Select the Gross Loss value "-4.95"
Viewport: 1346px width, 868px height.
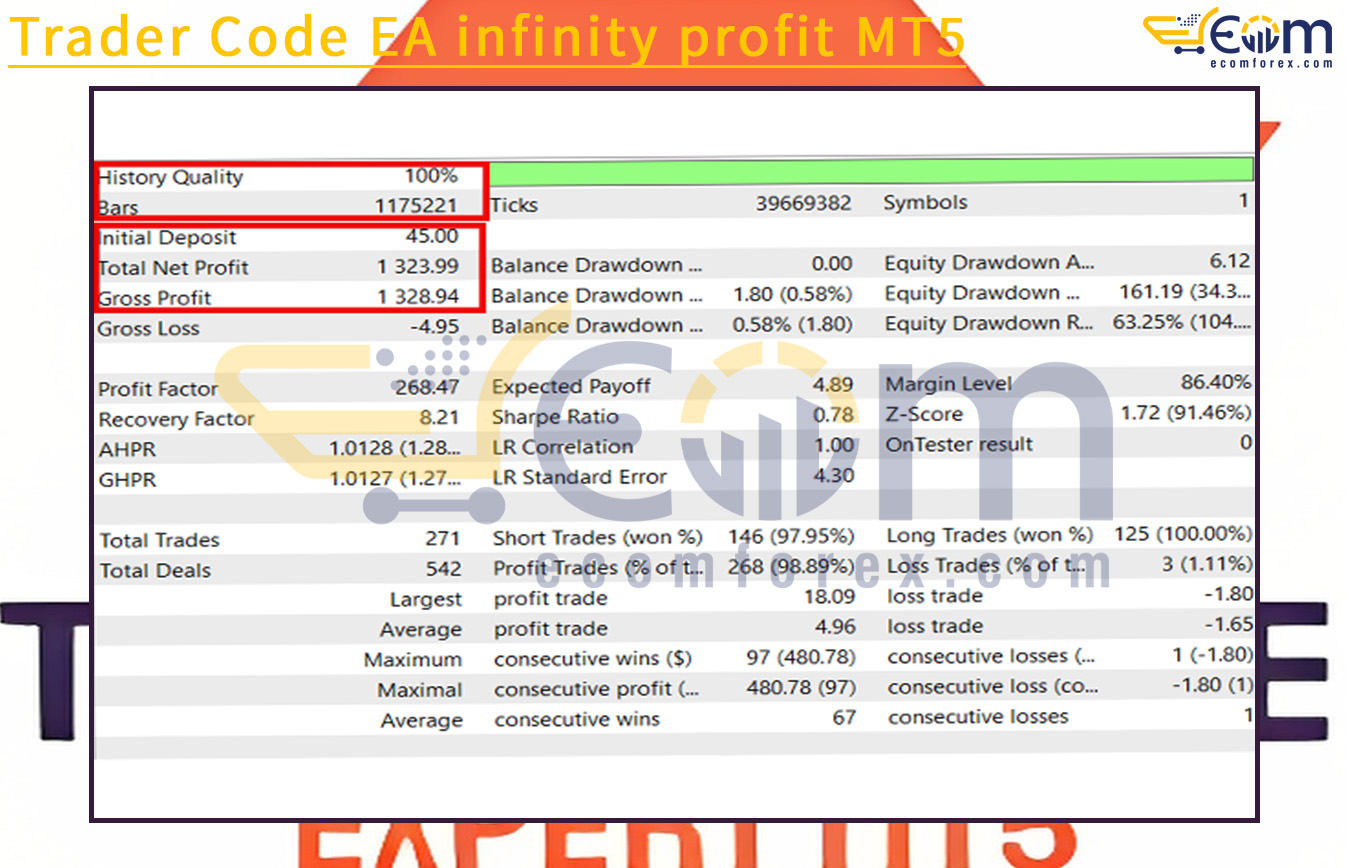[434, 327]
